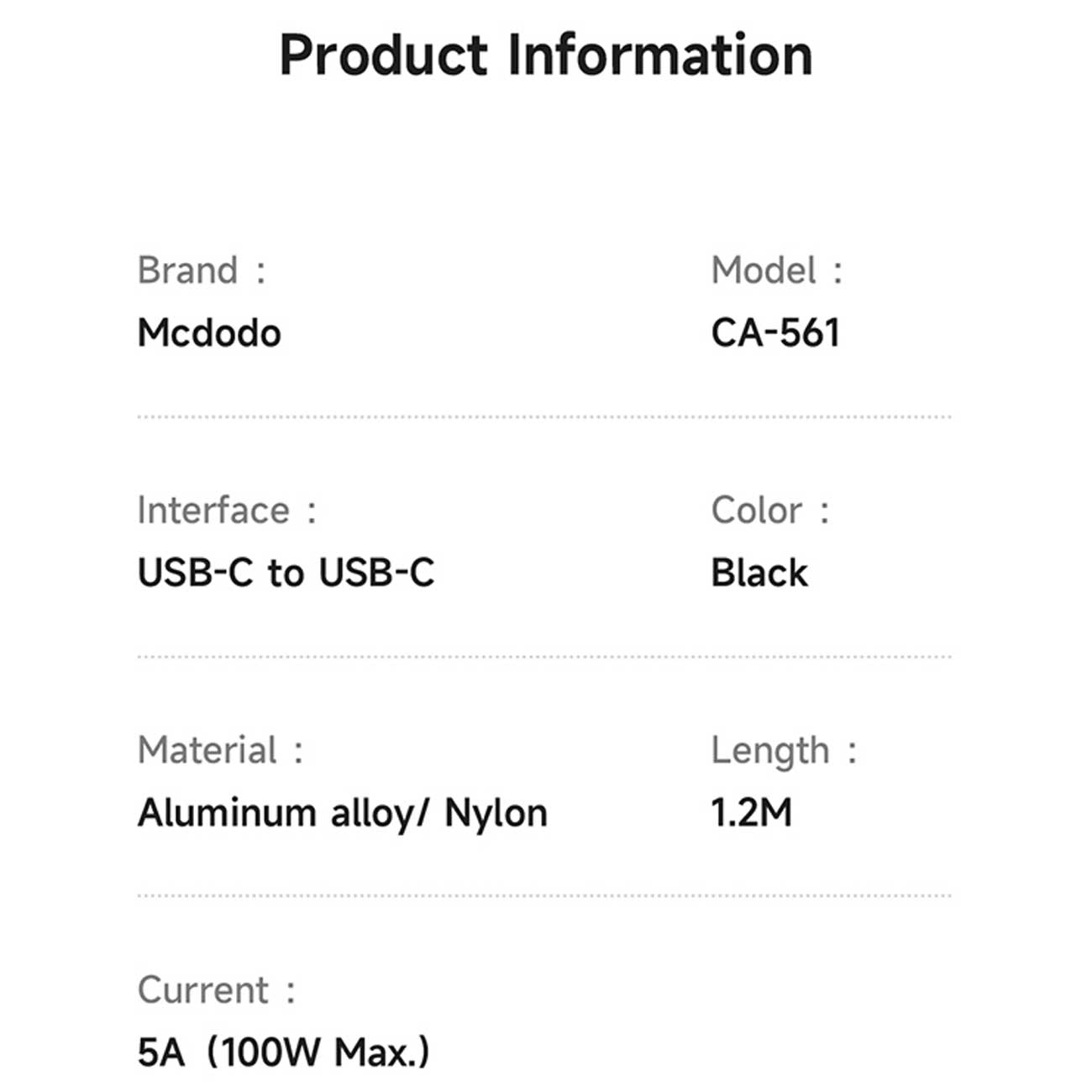Click the Model label

pyautogui.click(x=764, y=270)
